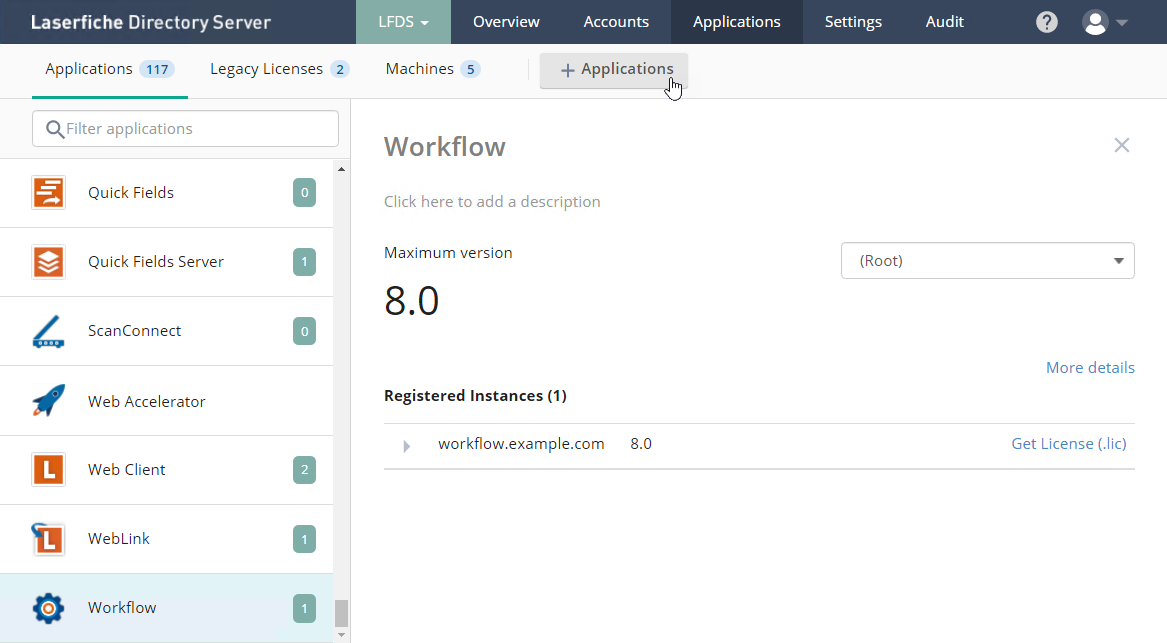Viewport: 1167px width, 643px height.
Task: Select the Quick Fields Server row
Action: [x=167, y=262]
